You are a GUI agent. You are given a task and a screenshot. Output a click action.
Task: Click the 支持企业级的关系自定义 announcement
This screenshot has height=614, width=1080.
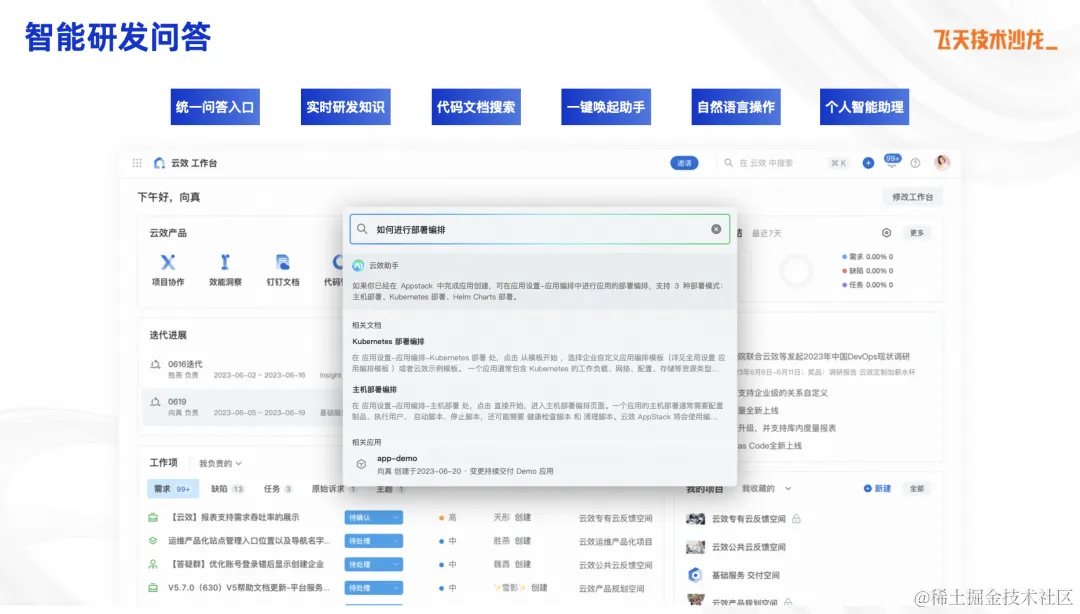point(783,393)
